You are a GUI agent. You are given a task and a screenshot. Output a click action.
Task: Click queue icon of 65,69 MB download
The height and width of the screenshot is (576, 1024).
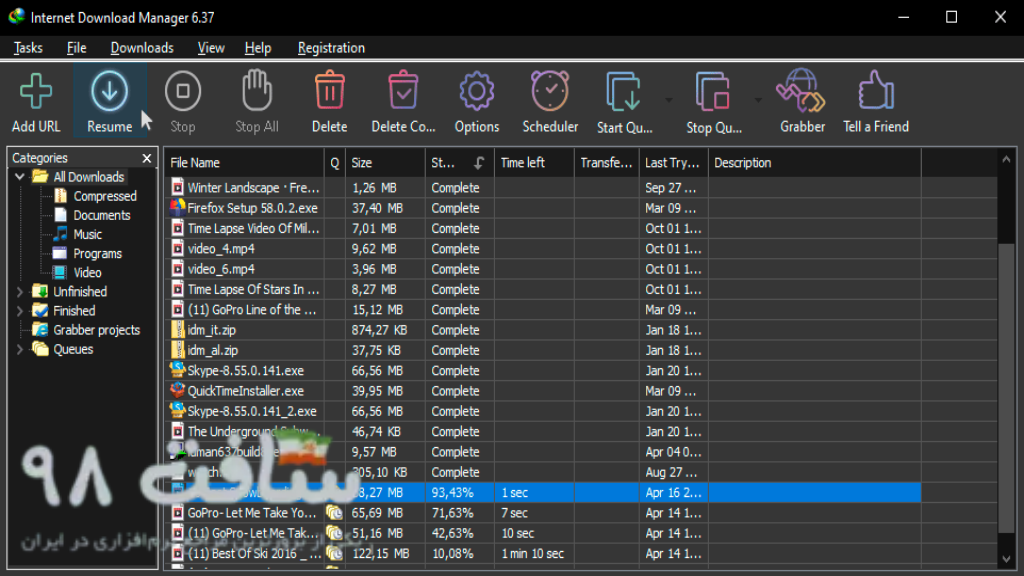pyautogui.click(x=334, y=513)
